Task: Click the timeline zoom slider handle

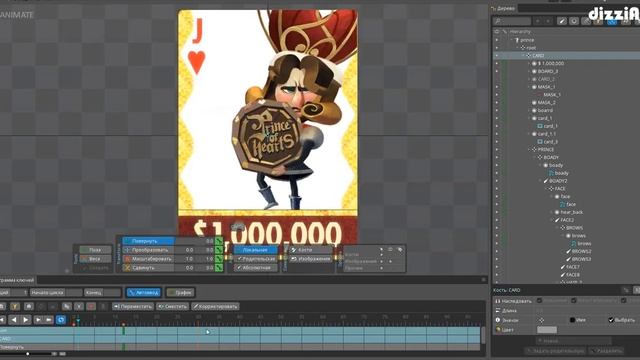Action: click(27, 354)
